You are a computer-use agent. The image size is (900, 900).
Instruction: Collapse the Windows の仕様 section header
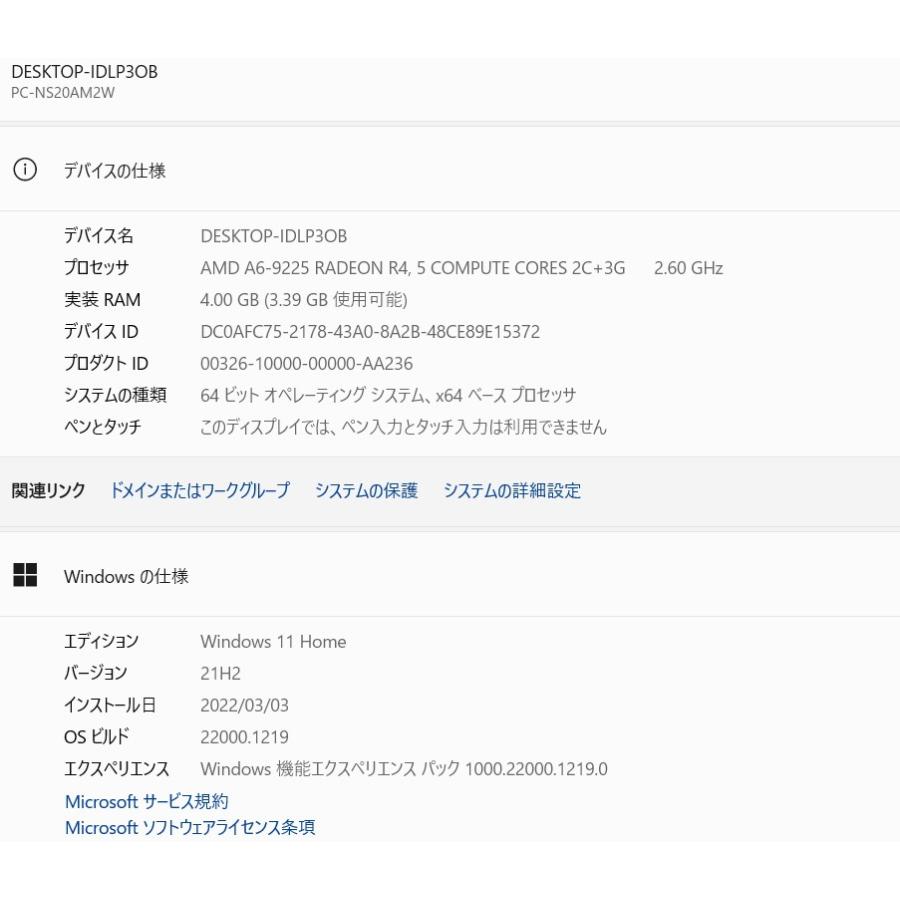click(450, 576)
